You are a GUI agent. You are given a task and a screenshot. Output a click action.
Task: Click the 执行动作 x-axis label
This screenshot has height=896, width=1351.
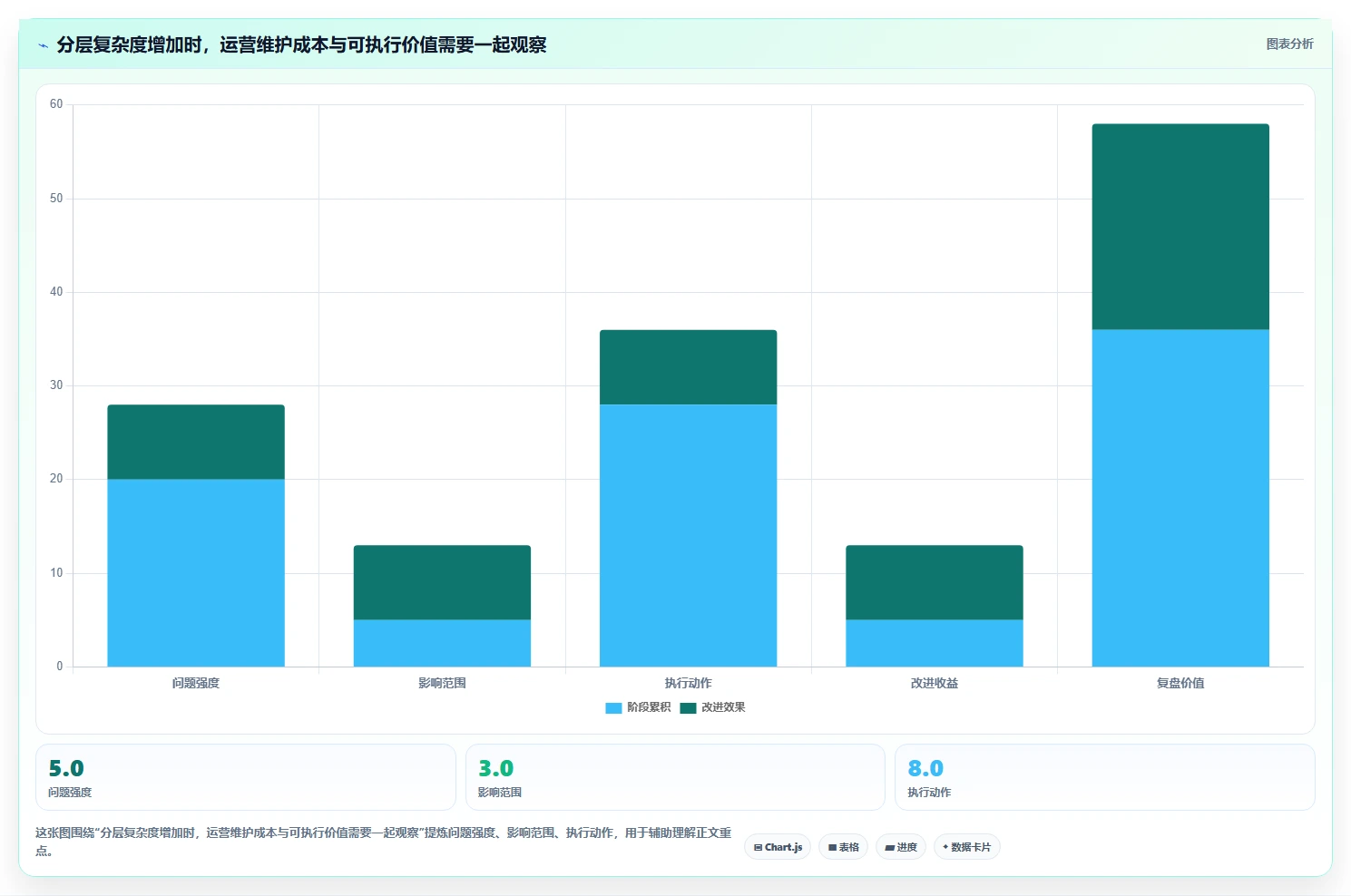pyautogui.click(x=688, y=683)
